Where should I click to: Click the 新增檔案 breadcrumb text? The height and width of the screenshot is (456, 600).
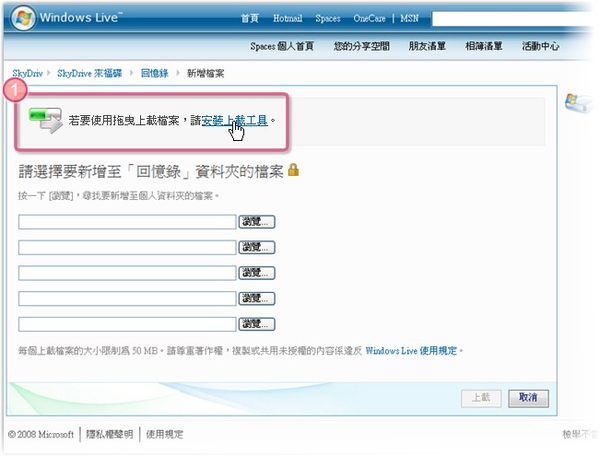click(x=205, y=73)
